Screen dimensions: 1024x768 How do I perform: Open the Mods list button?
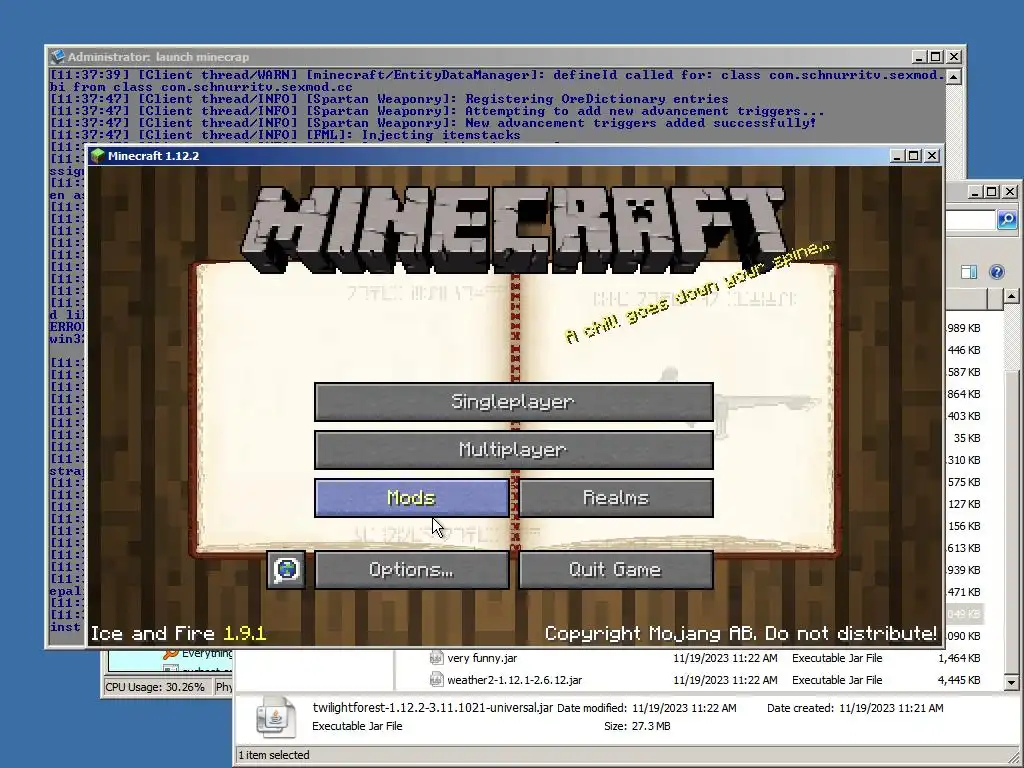411,498
